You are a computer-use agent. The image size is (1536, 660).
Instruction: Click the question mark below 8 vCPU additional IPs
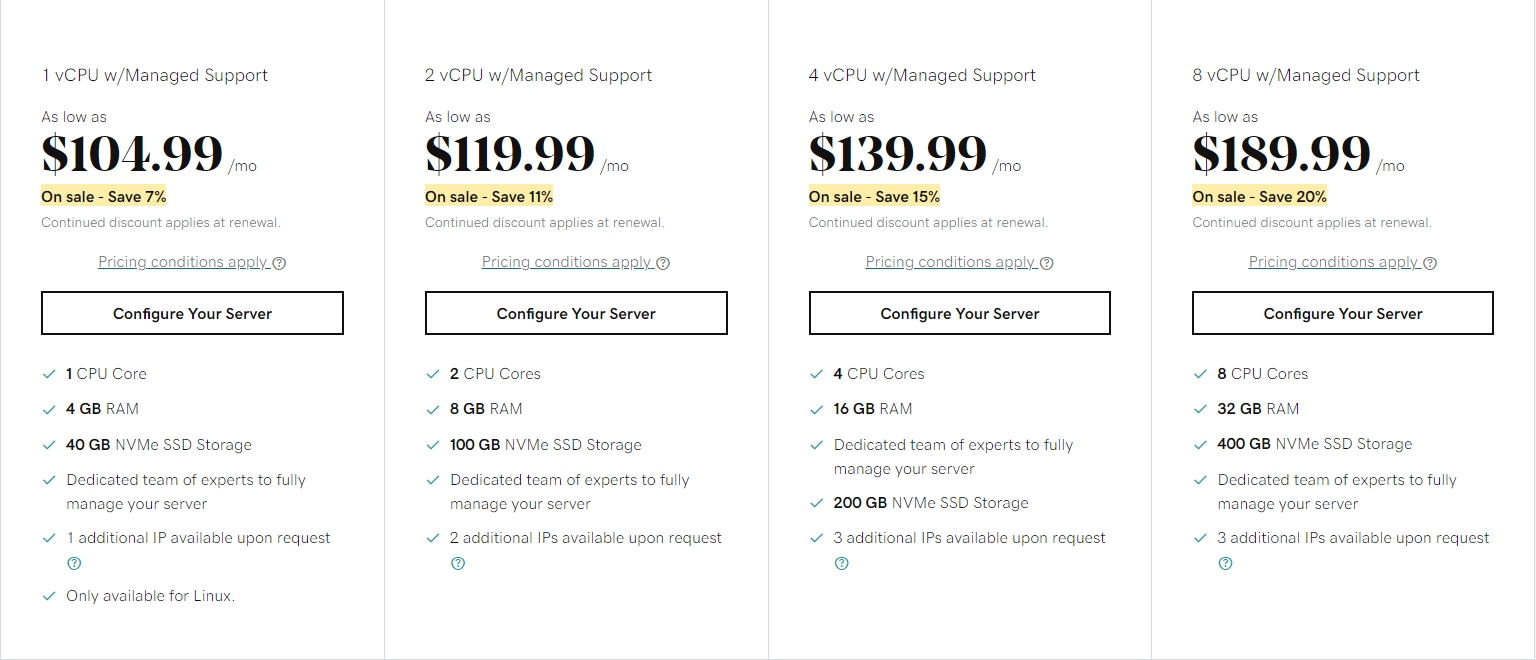[1225, 563]
